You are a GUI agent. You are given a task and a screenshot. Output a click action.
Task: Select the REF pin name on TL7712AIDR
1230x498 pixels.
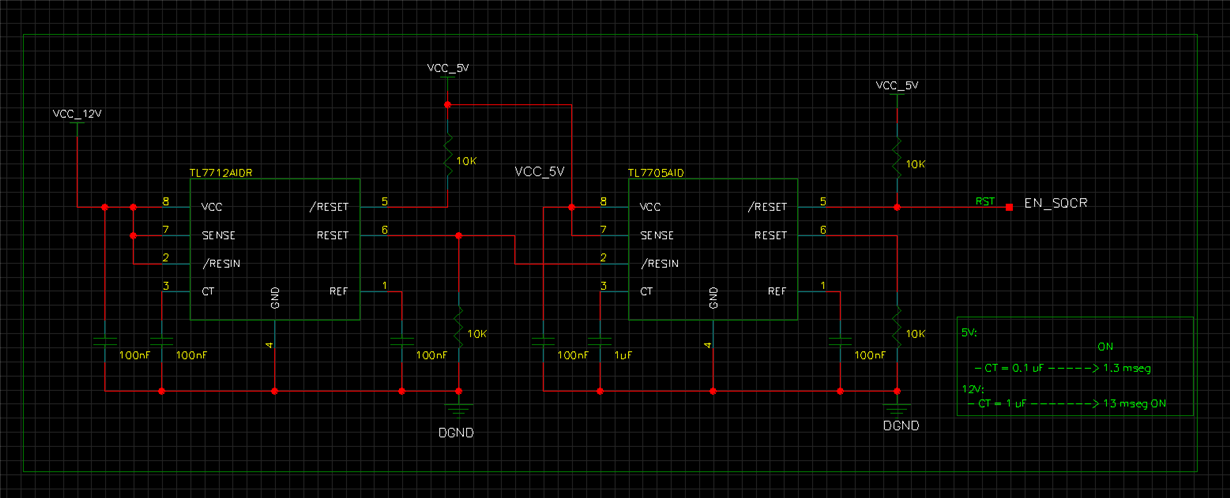338,292
